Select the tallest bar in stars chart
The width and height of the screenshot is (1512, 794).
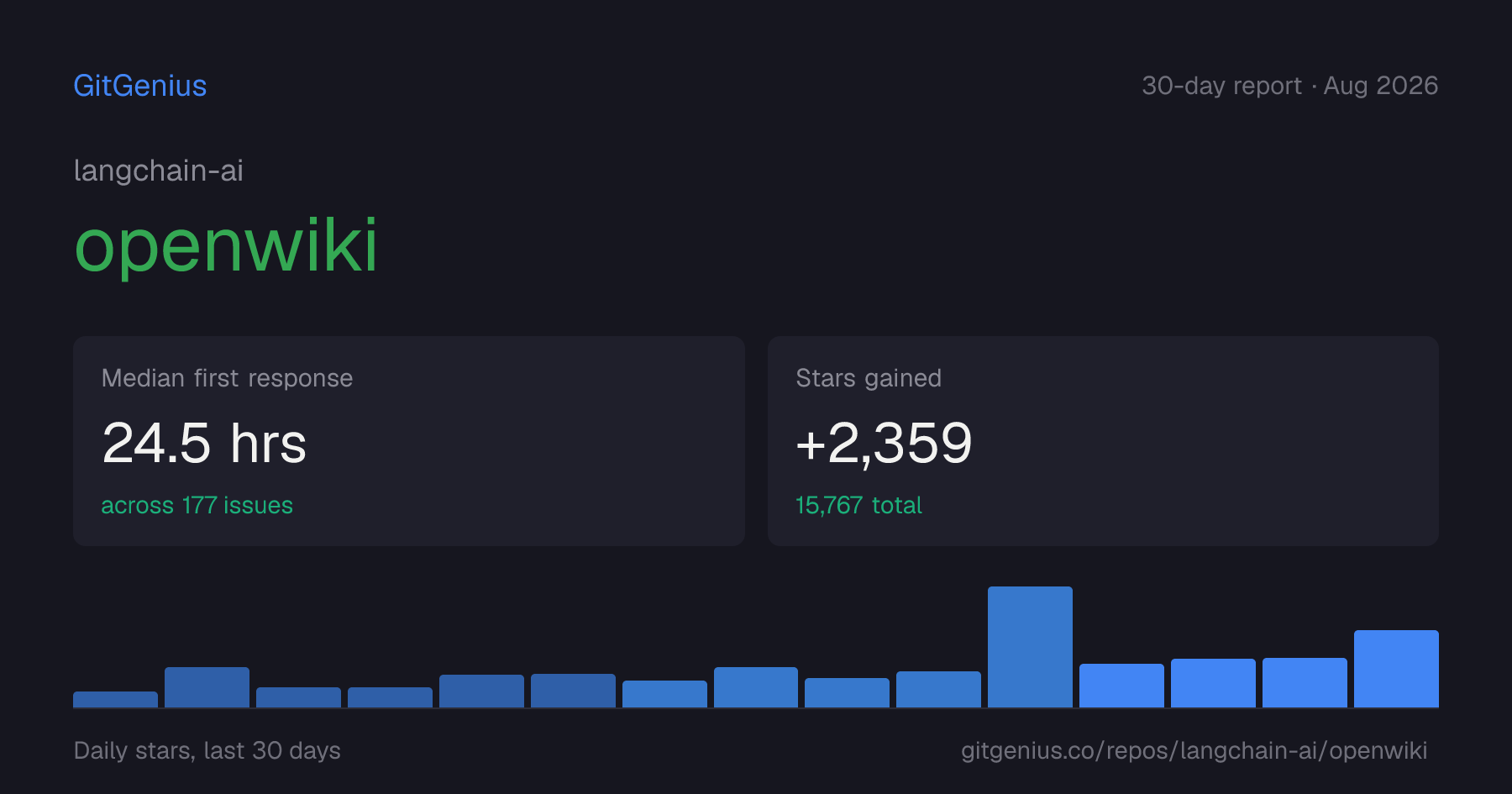point(1030,647)
